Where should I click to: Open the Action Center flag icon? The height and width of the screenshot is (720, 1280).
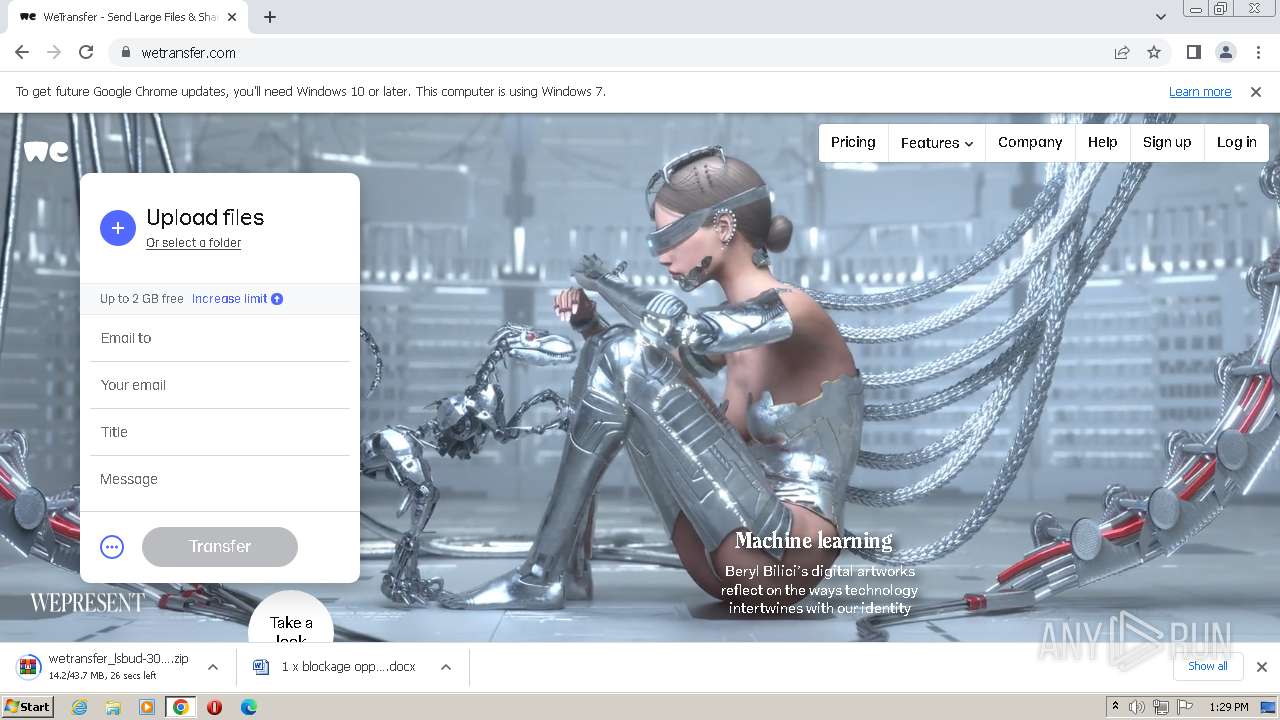[x=1185, y=707]
